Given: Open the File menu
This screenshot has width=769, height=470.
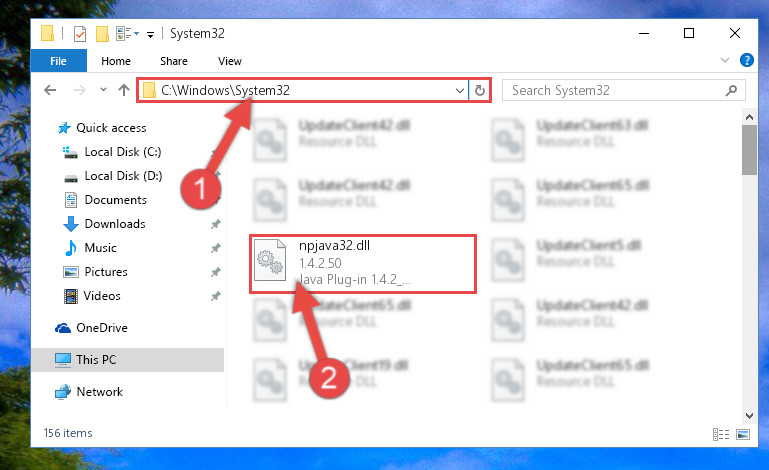Looking at the screenshot, I should point(58,61).
